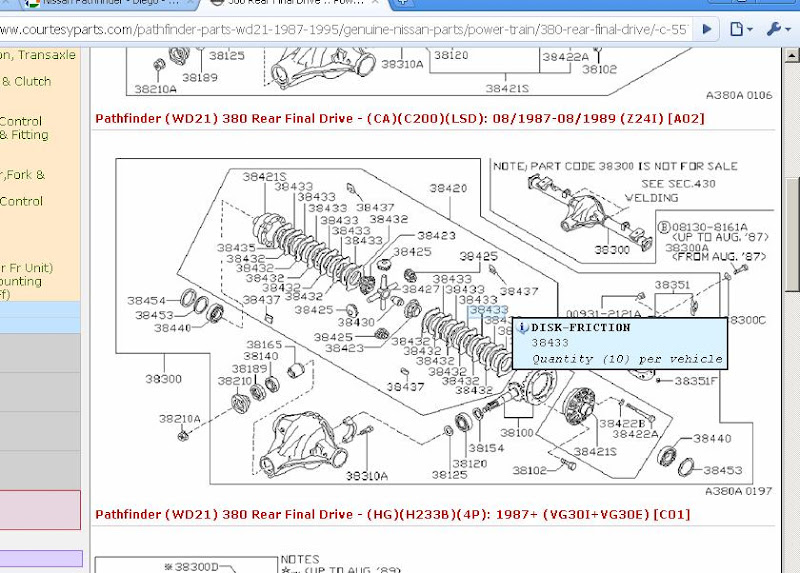Open the 'on, Transaxle' sidebar link
Screen dimensions: 800x573
click(x=38, y=55)
